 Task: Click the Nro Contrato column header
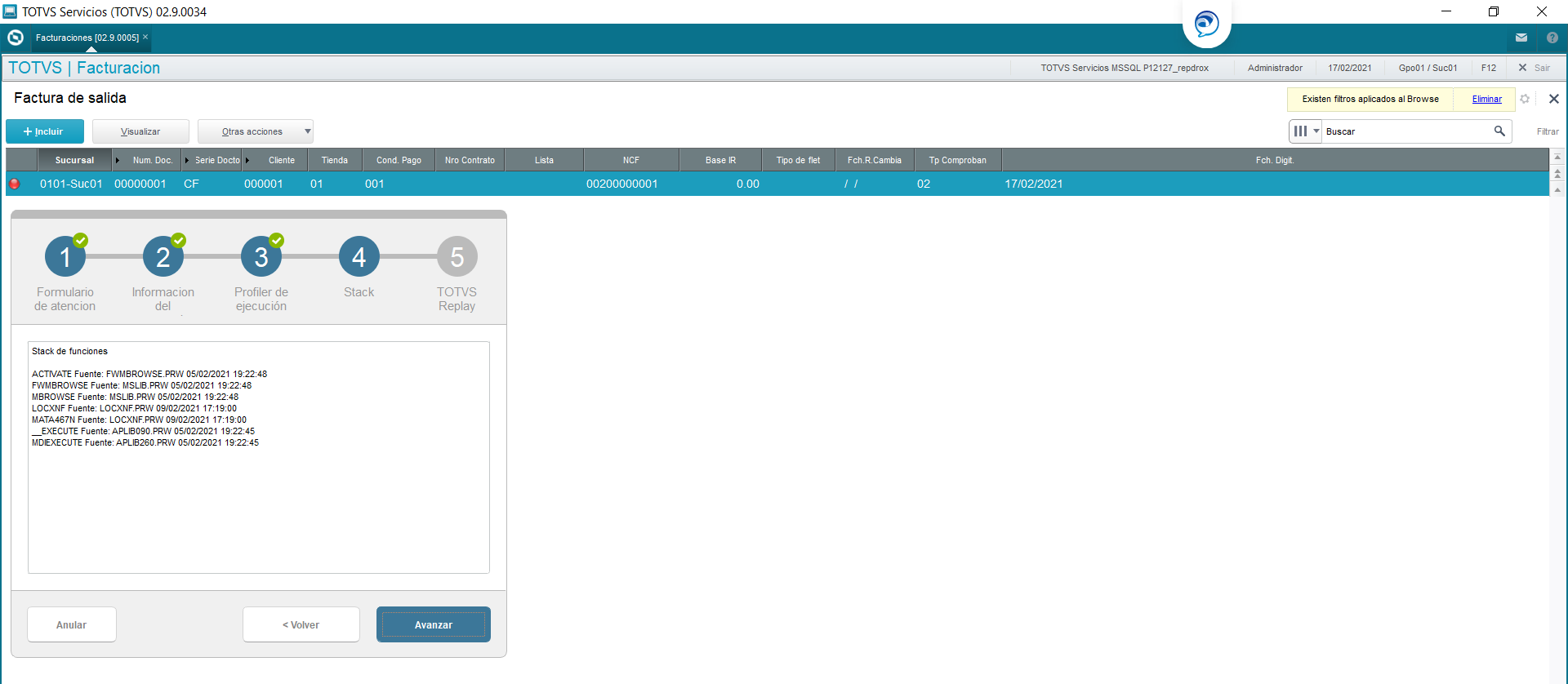tap(470, 160)
